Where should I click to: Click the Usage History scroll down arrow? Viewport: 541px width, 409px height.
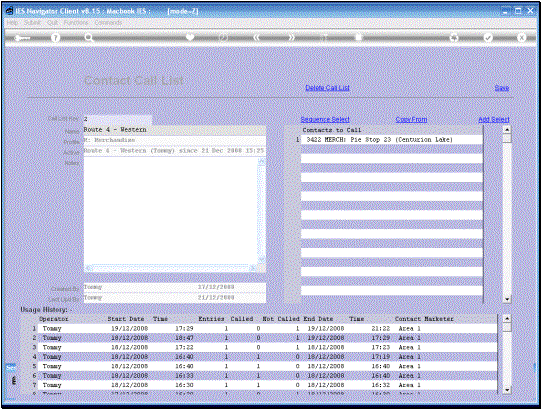506,390
